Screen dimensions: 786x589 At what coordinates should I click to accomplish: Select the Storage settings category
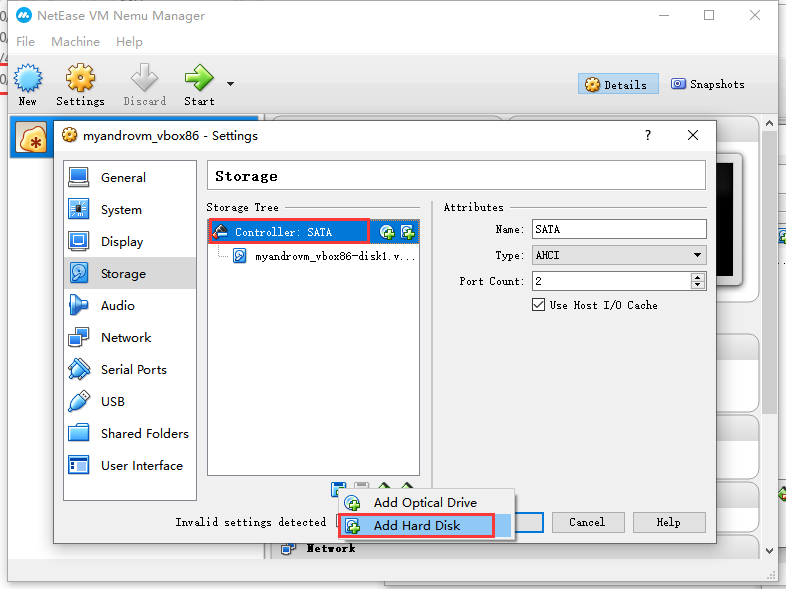(x=130, y=273)
